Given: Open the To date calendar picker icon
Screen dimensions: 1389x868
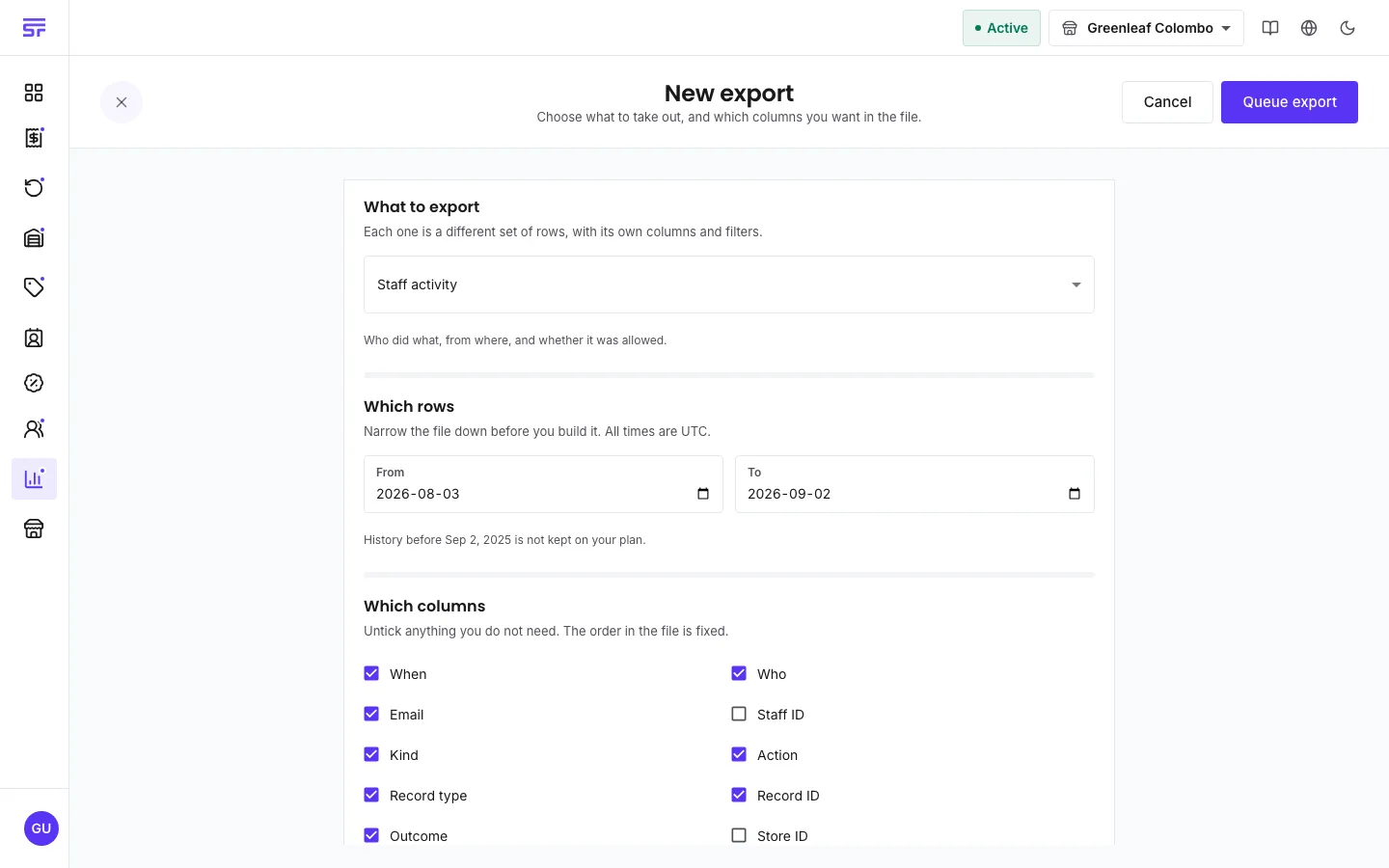Looking at the screenshot, I should point(1075,494).
